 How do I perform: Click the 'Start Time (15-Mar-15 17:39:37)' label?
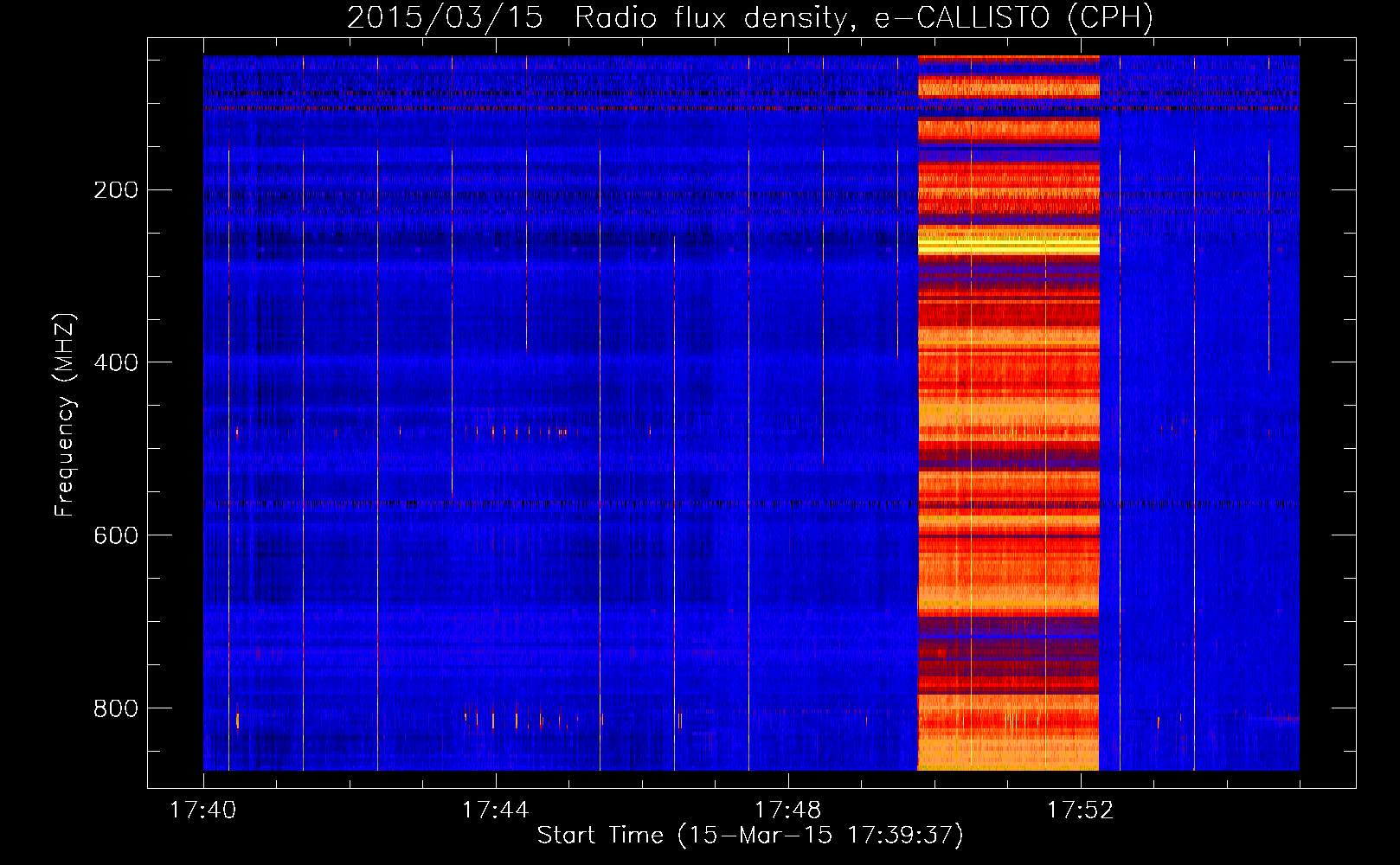tap(750, 836)
